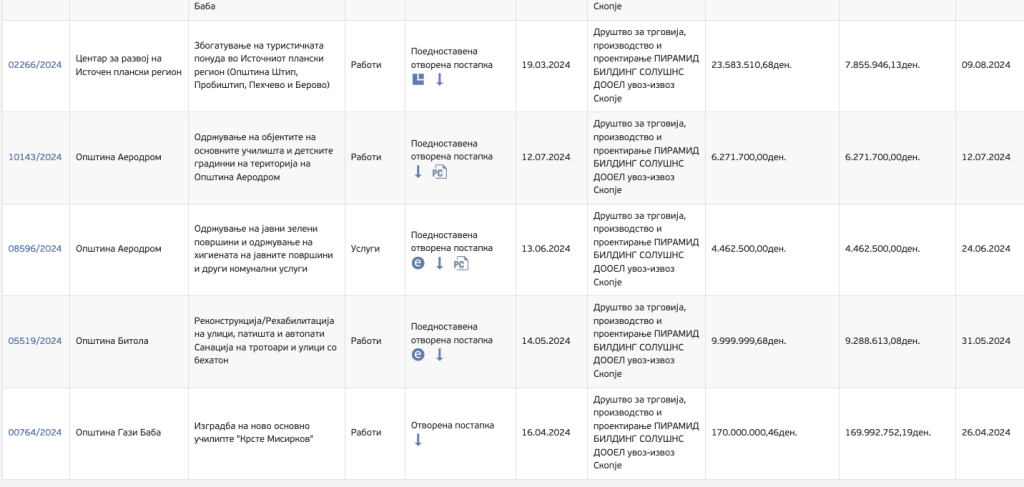
Task: Click the down arrow icon in row 08596/2024
Action: (x=439, y=263)
